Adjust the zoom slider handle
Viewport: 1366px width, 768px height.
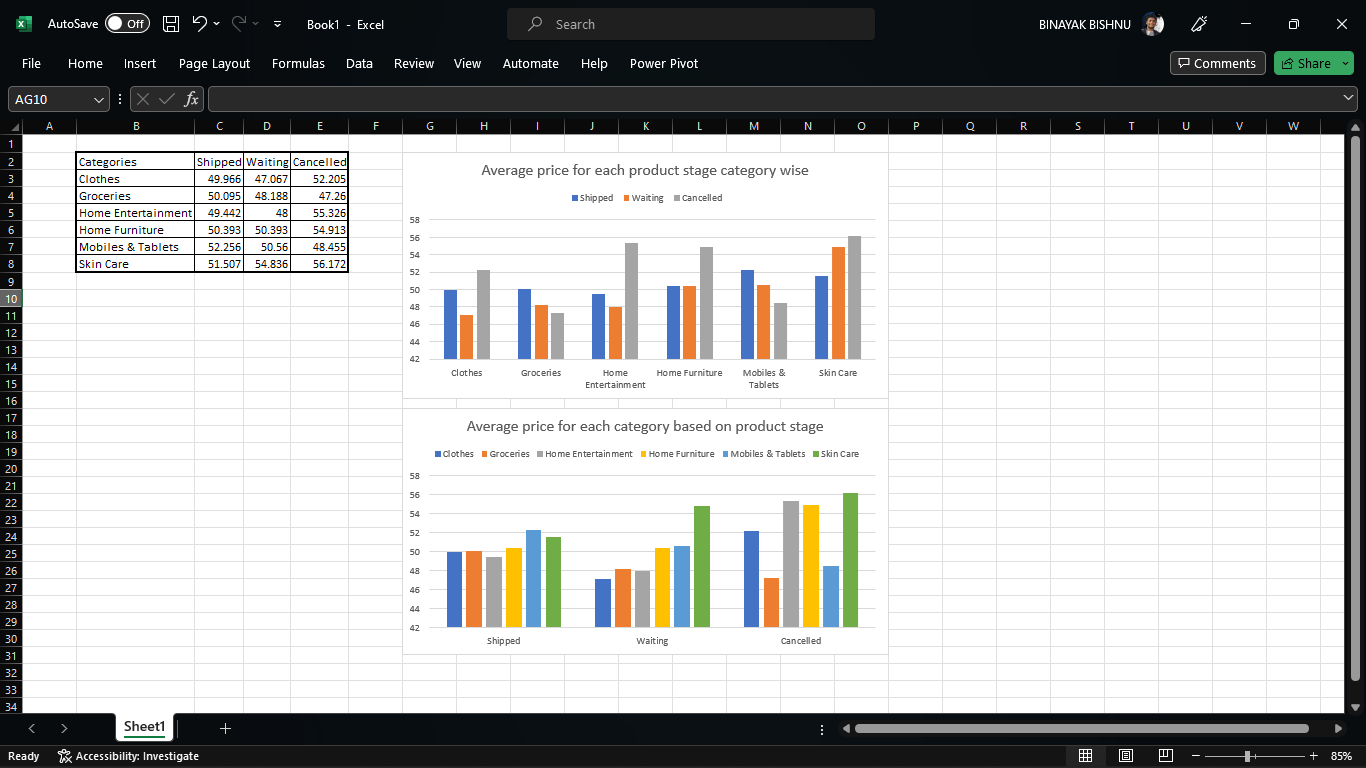pos(1247,756)
